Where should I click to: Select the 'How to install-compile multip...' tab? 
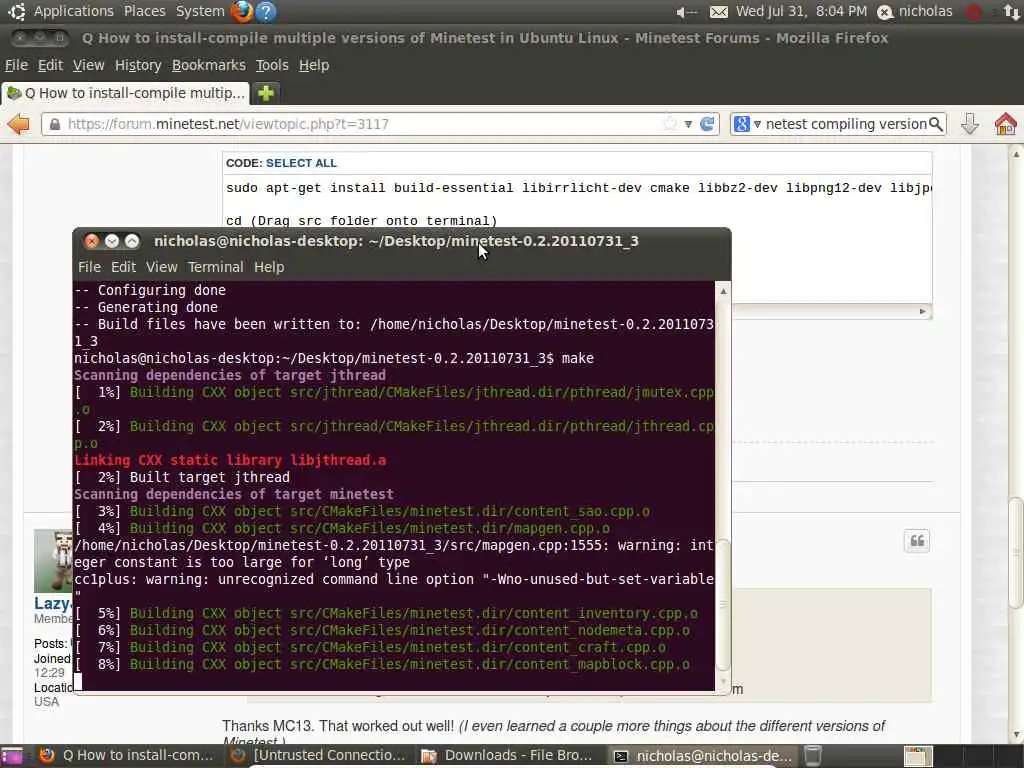click(x=125, y=93)
